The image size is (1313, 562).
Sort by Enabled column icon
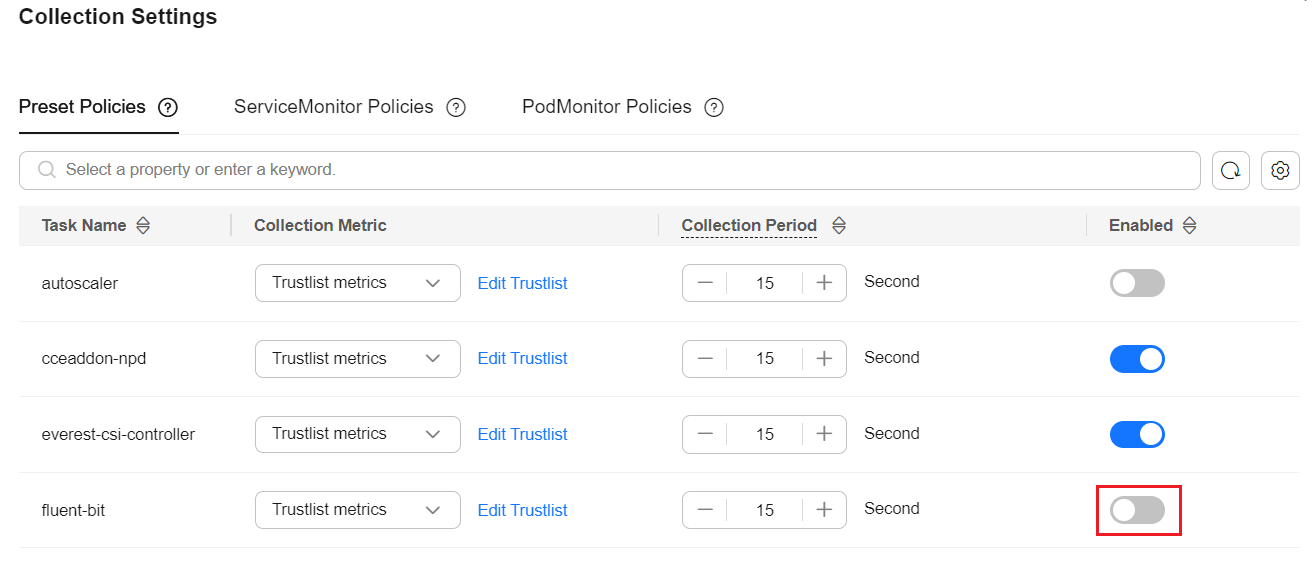click(1189, 226)
